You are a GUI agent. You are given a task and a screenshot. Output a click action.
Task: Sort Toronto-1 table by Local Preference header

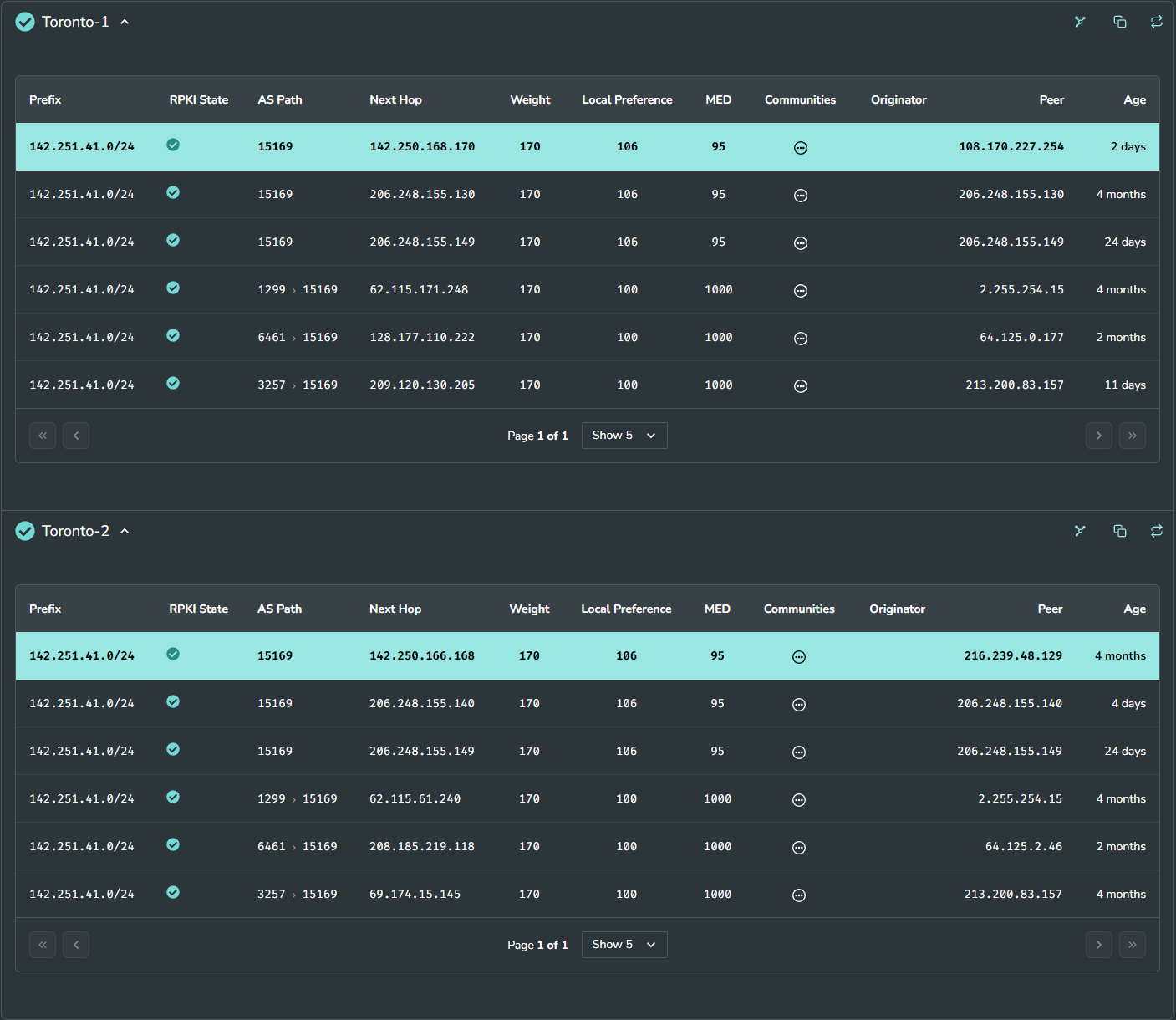627,99
